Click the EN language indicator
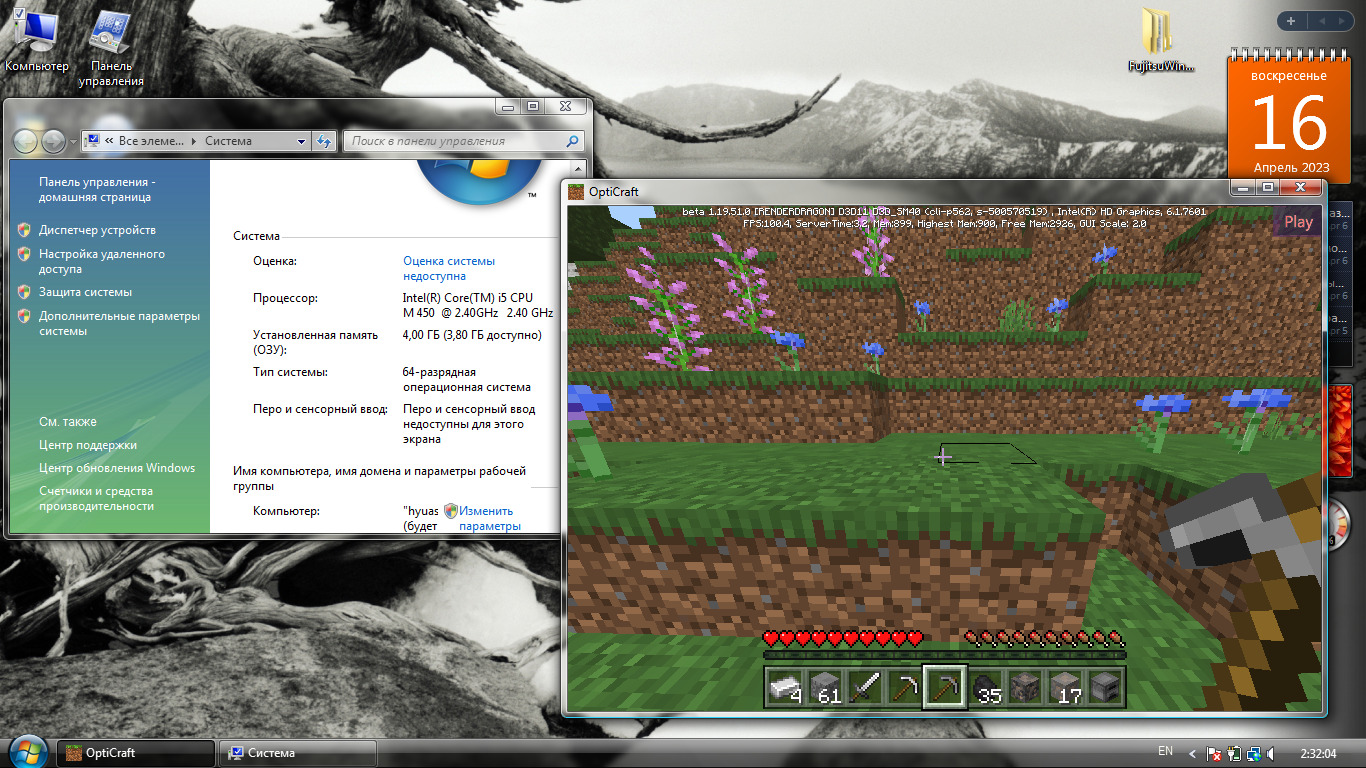This screenshot has height=768, width=1366. click(x=1165, y=751)
